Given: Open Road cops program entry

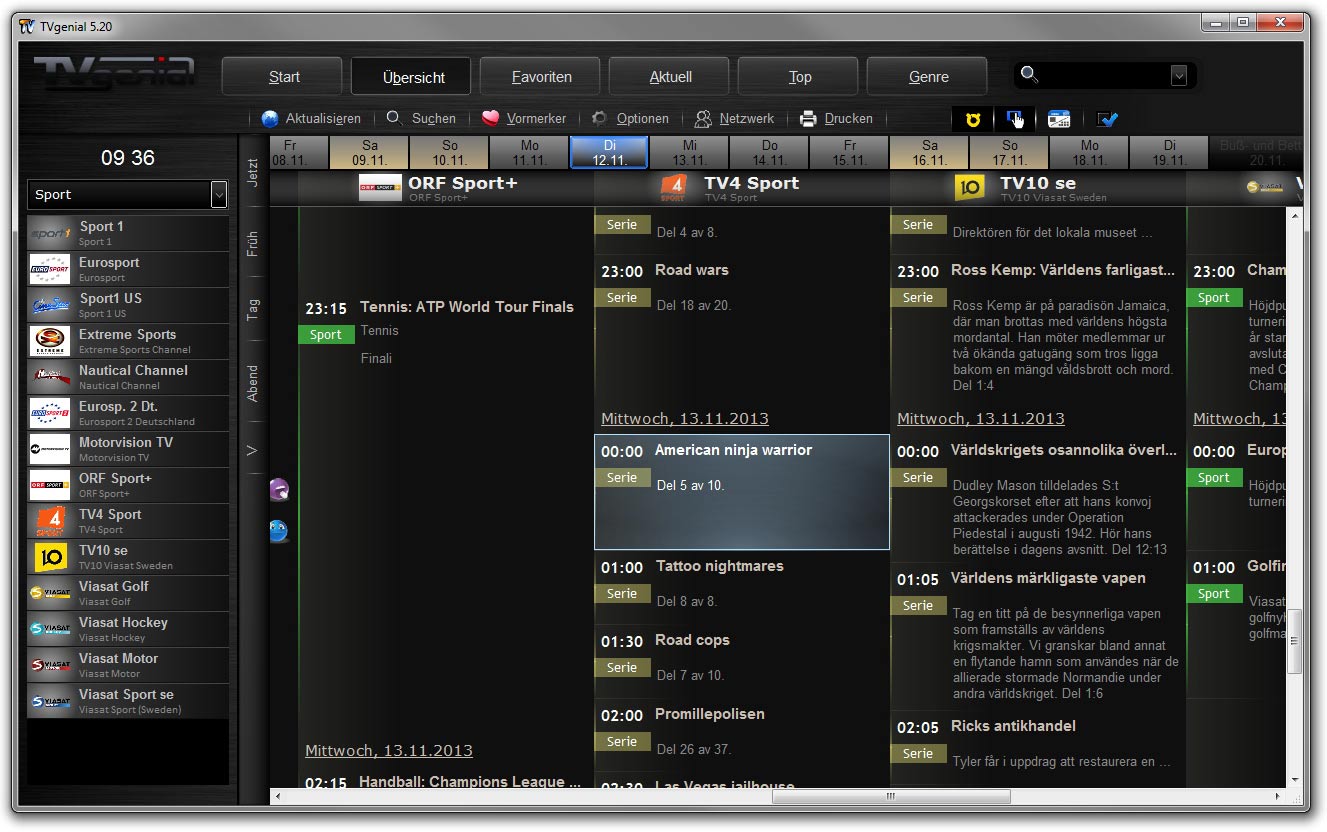Looking at the screenshot, I should [742, 662].
